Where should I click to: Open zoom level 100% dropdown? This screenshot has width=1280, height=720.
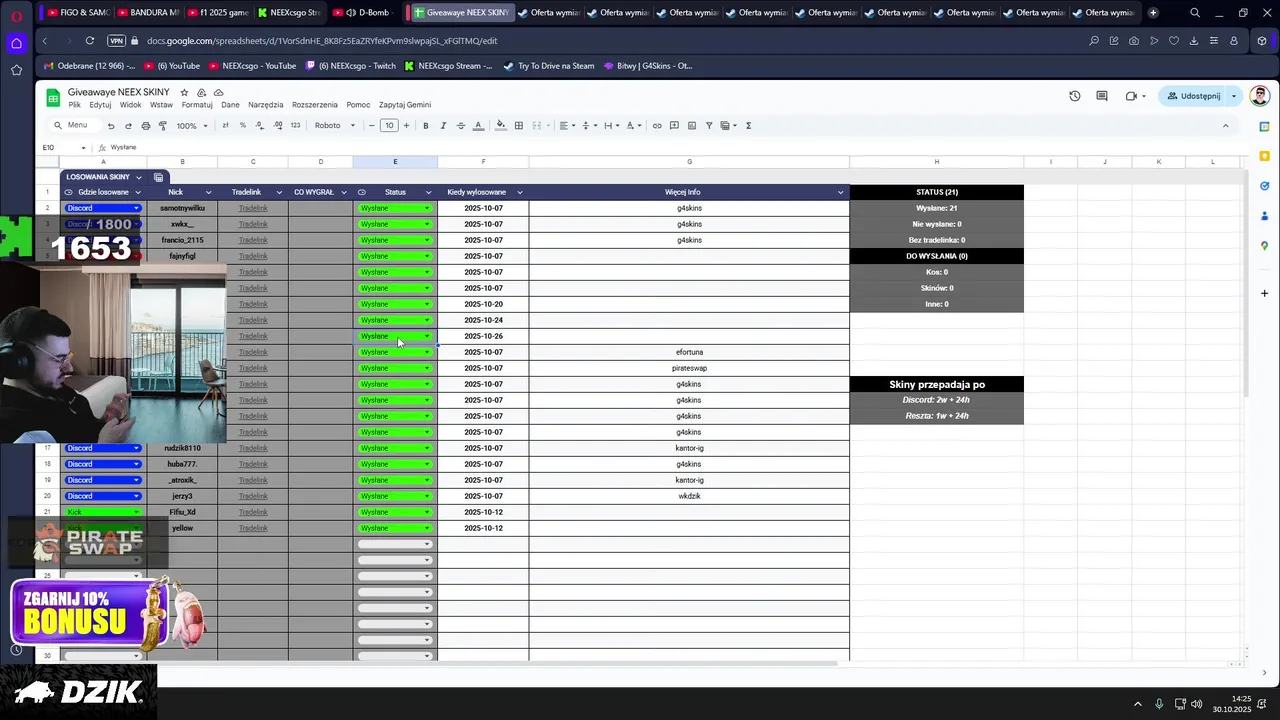coord(192,126)
